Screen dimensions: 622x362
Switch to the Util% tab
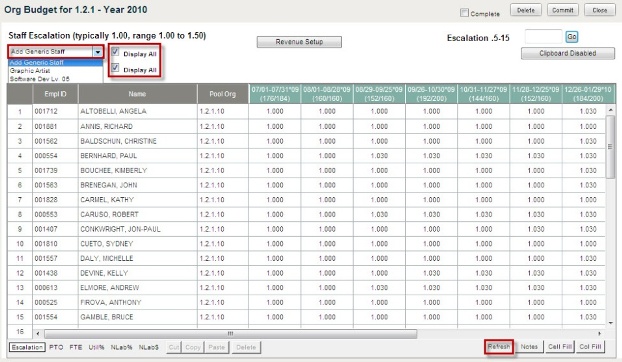point(96,347)
